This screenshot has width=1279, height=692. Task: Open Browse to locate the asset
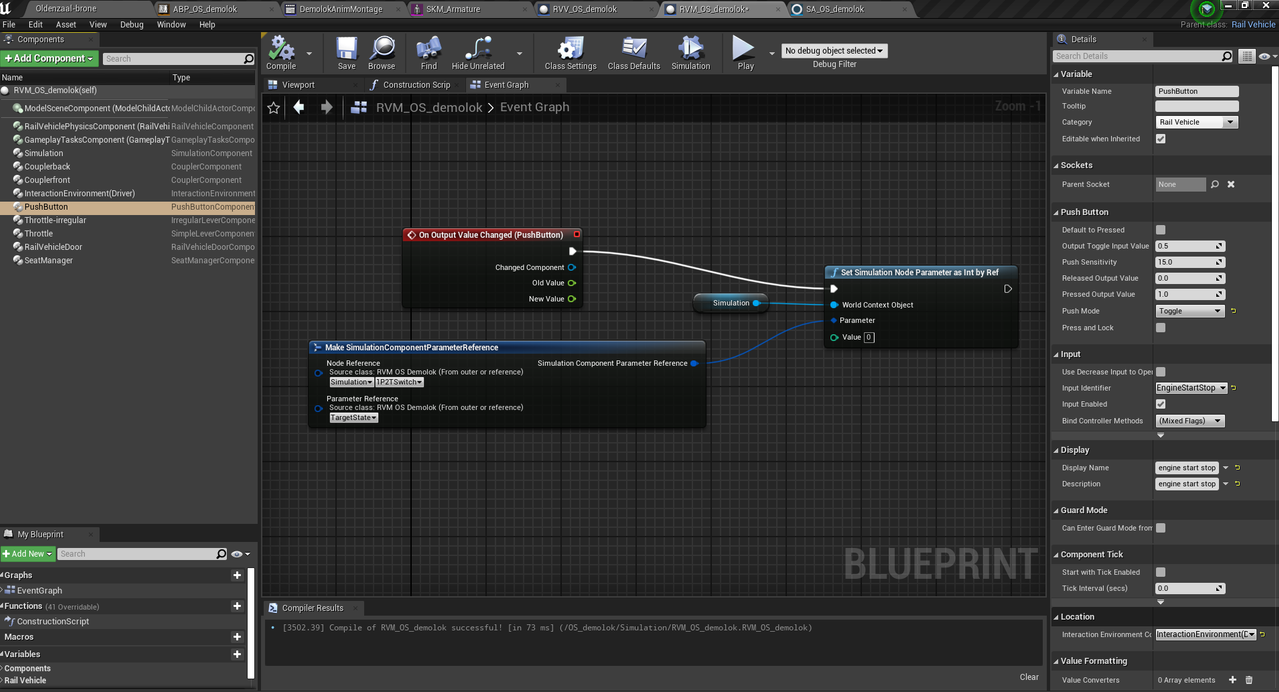click(381, 50)
